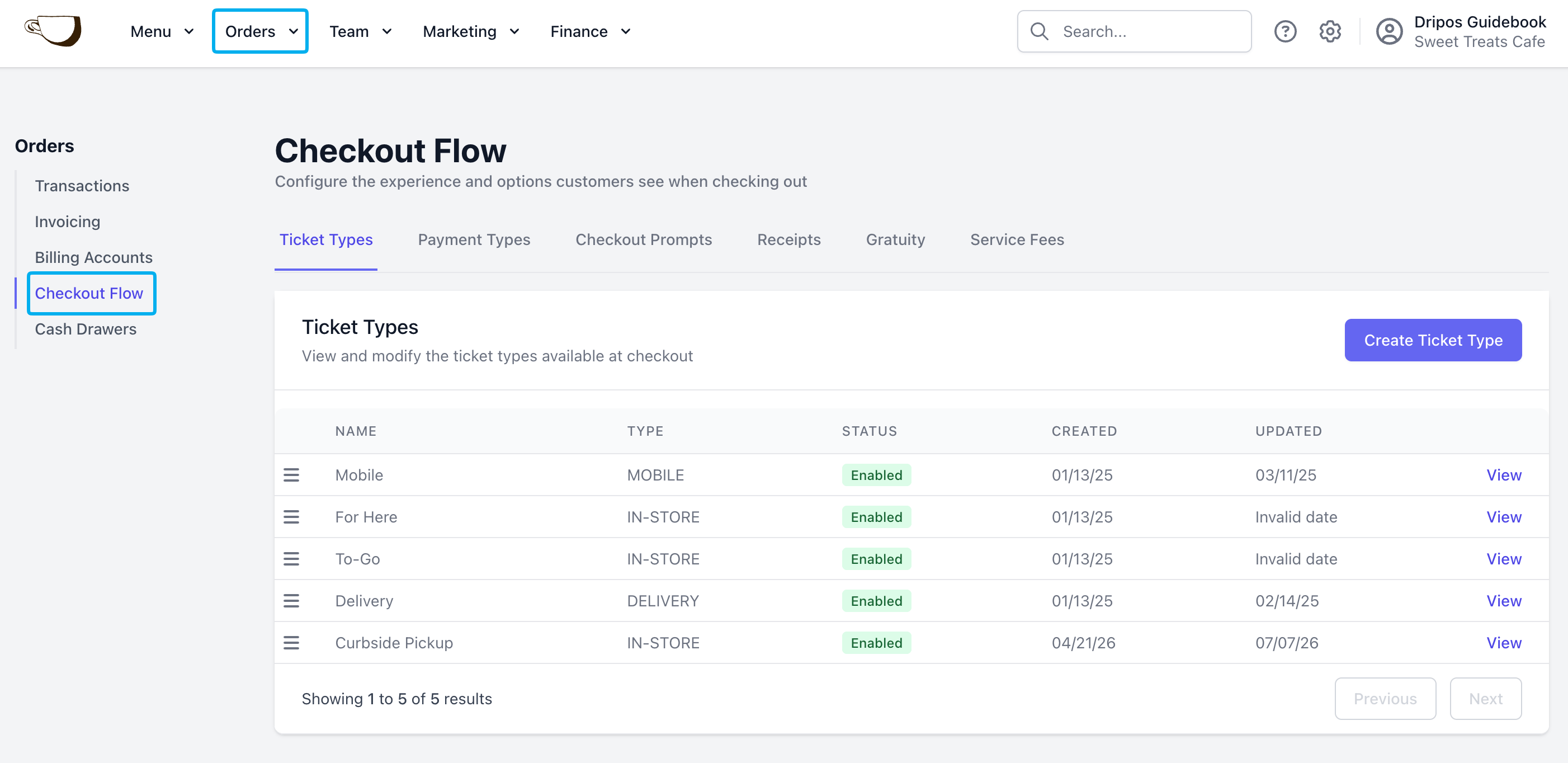Expand the Menu dropdown in navbar
This screenshot has width=1568, height=763.
163,32
